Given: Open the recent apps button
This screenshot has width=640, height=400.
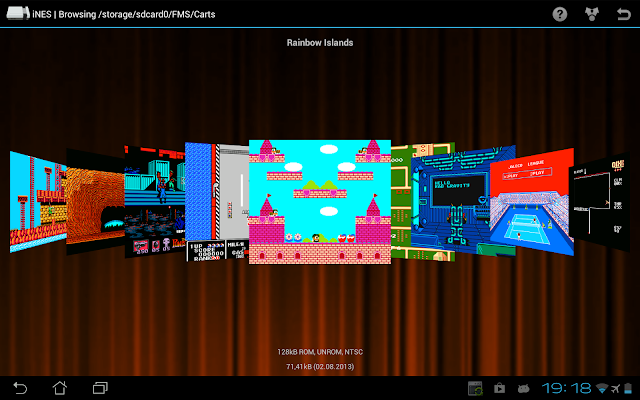Looking at the screenshot, I should tap(100, 388).
